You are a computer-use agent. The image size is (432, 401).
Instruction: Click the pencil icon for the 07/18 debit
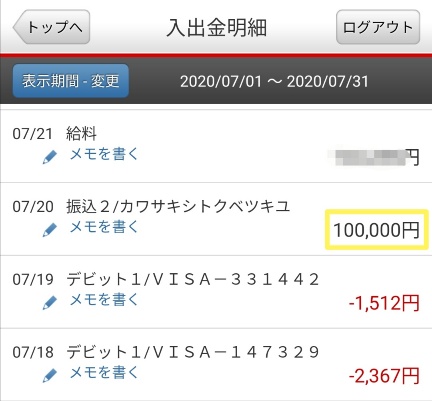50,375
